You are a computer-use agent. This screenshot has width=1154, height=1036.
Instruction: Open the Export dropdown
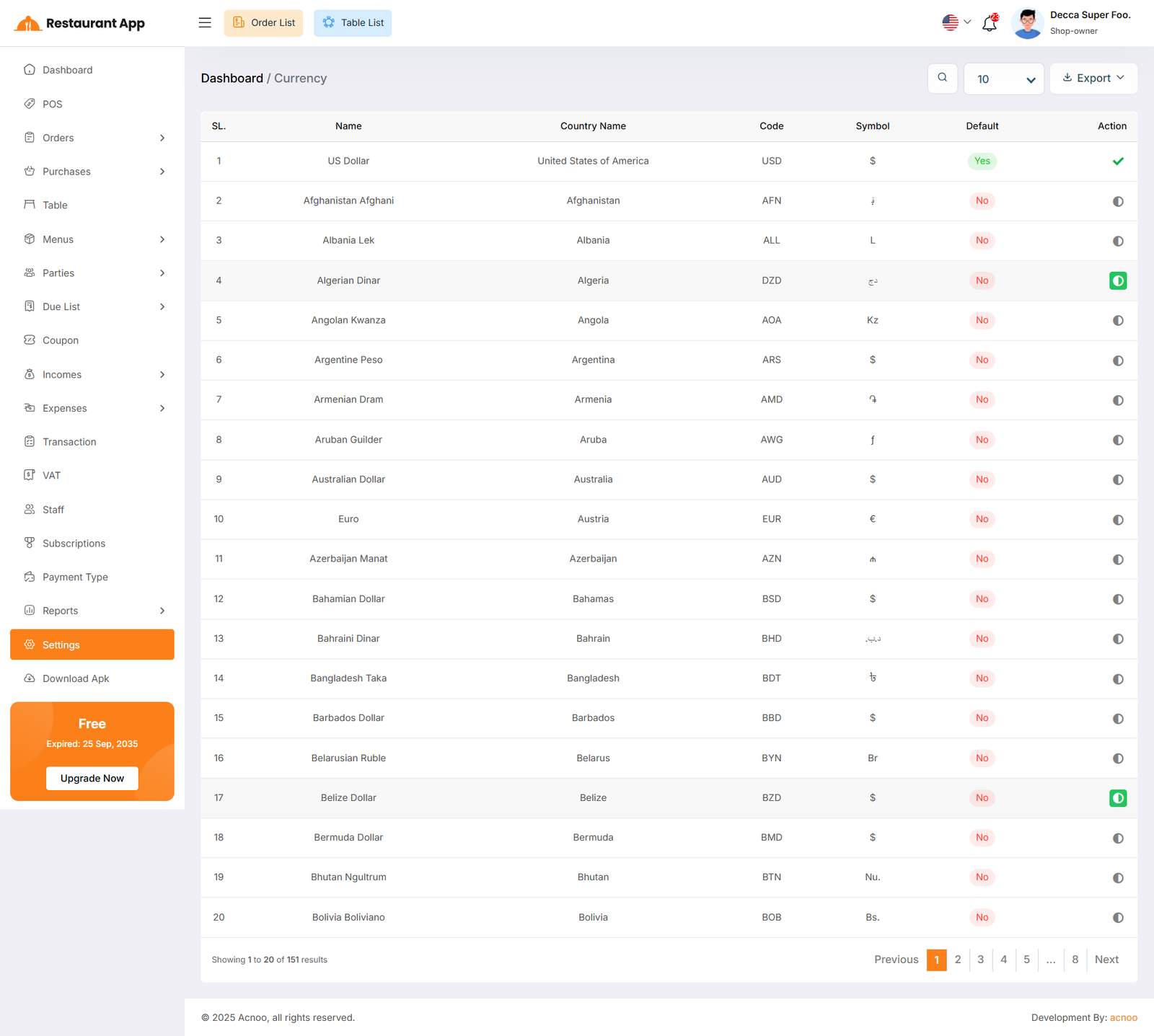(x=1093, y=78)
